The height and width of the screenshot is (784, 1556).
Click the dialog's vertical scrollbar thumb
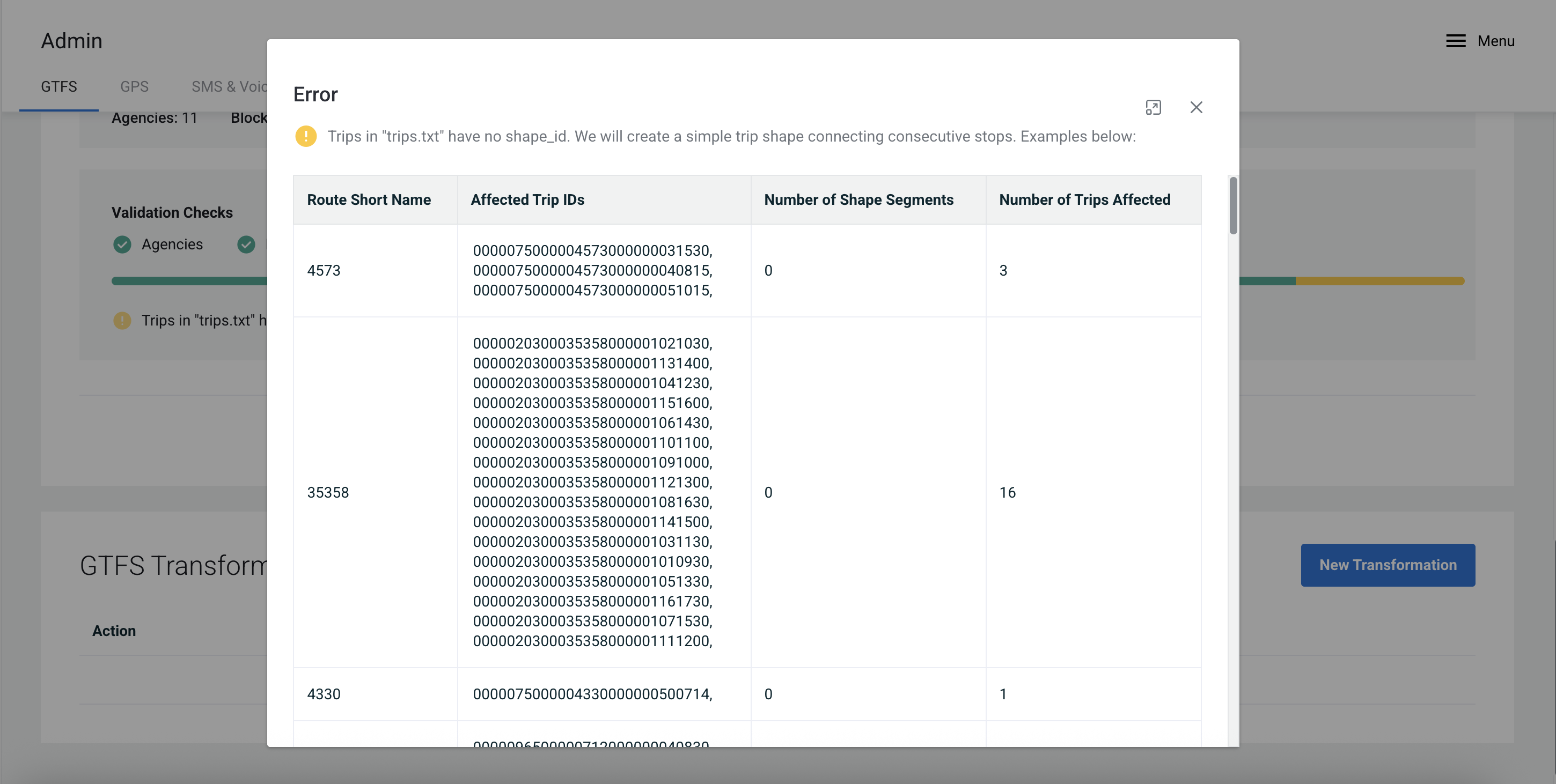point(1233,205)
